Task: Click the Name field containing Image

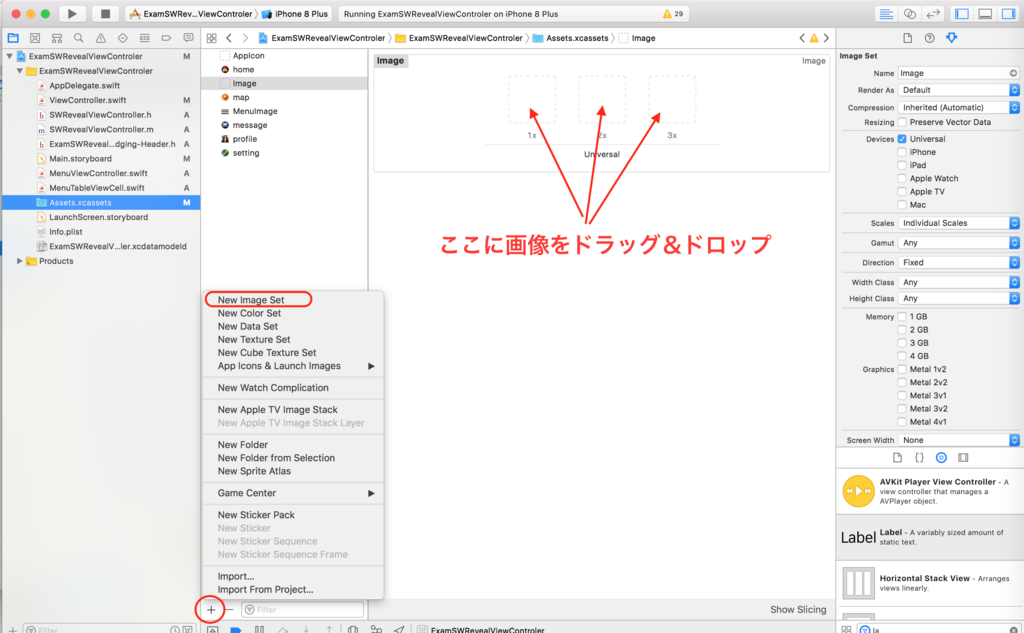Action: click(x=959, y=73)
